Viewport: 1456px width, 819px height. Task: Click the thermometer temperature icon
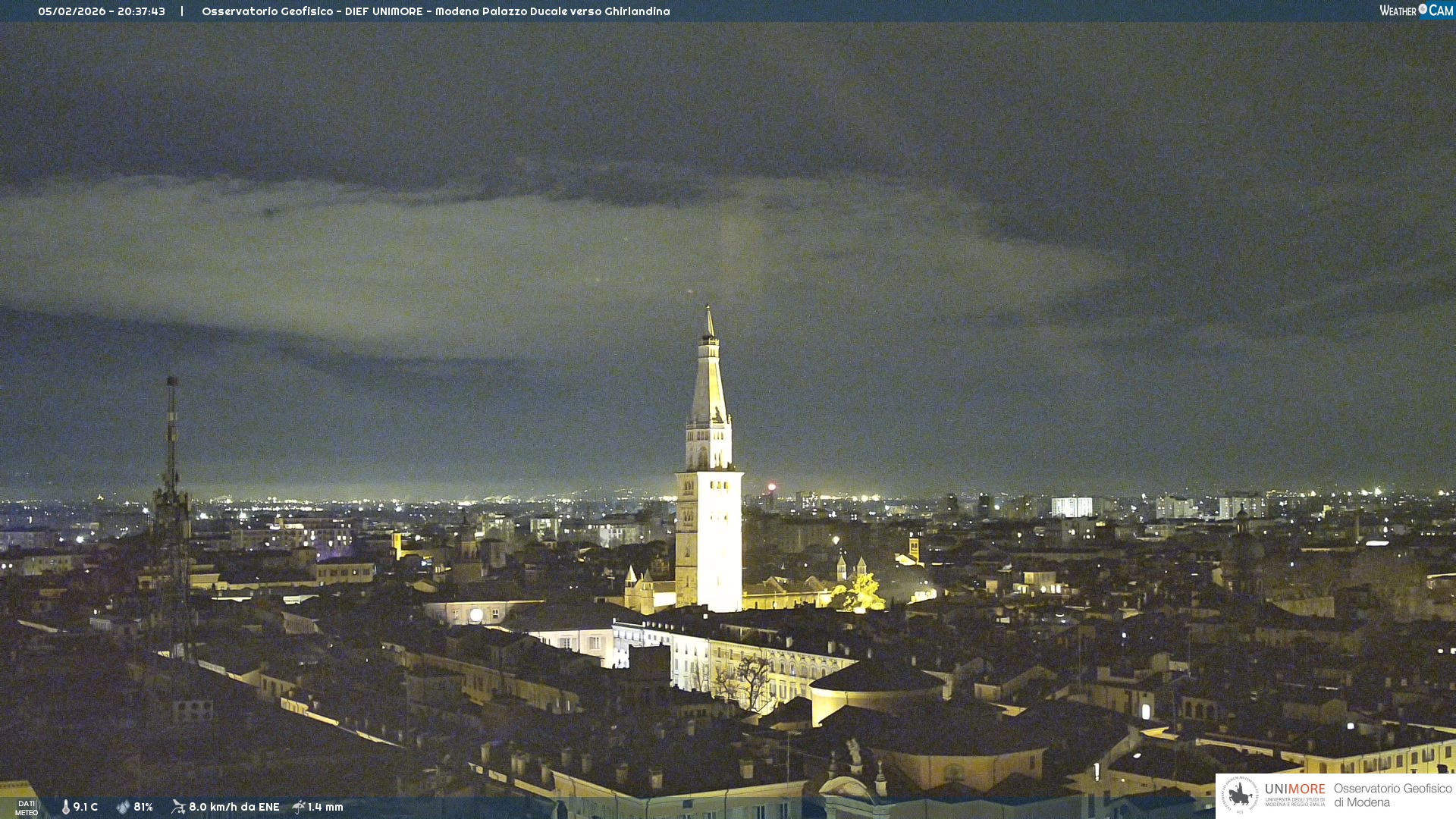(66, 807)
